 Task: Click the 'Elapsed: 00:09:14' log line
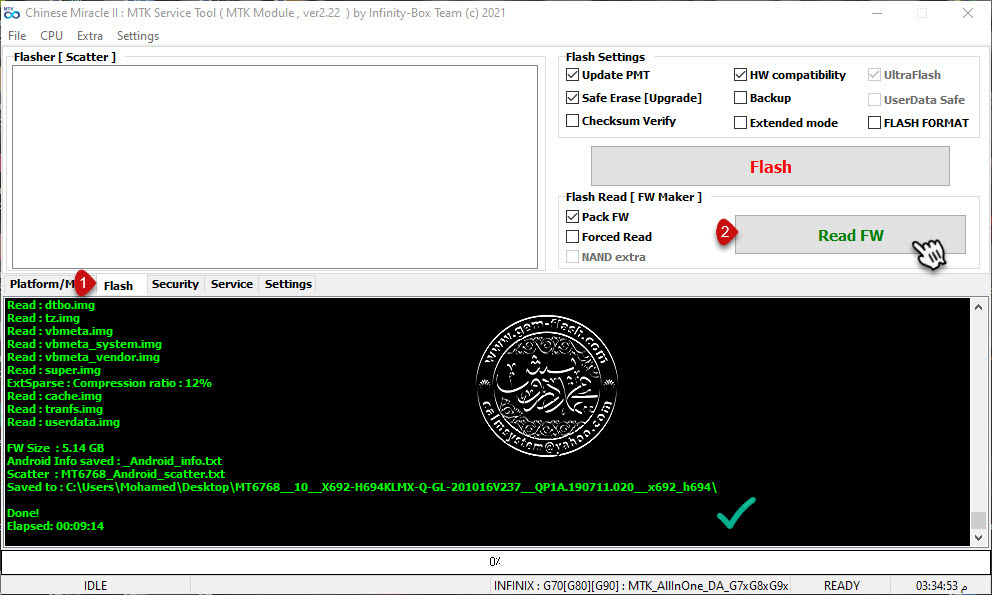pyautogui.click(x=55, y=526)
